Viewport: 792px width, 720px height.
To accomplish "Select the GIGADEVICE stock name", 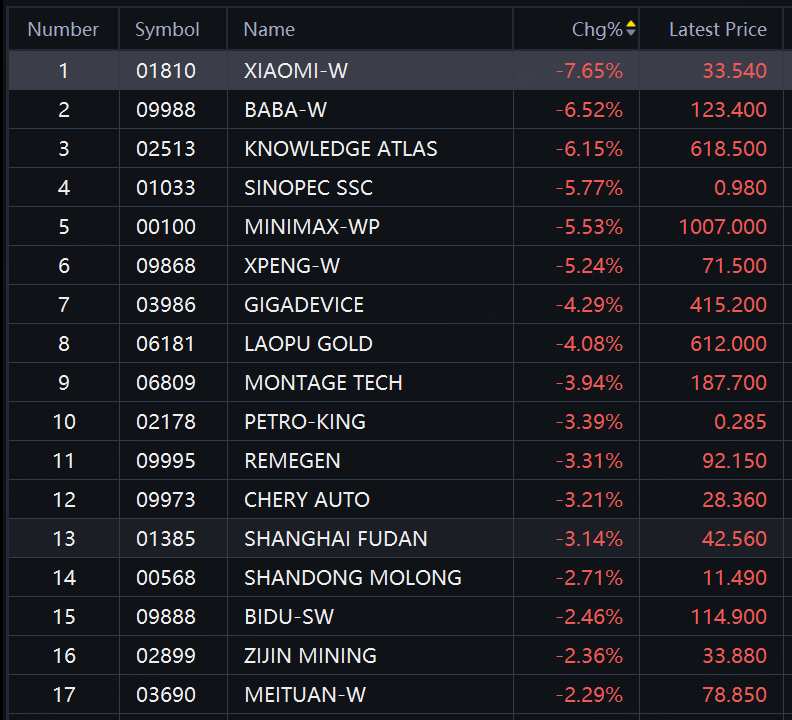I will click(304, 305).
